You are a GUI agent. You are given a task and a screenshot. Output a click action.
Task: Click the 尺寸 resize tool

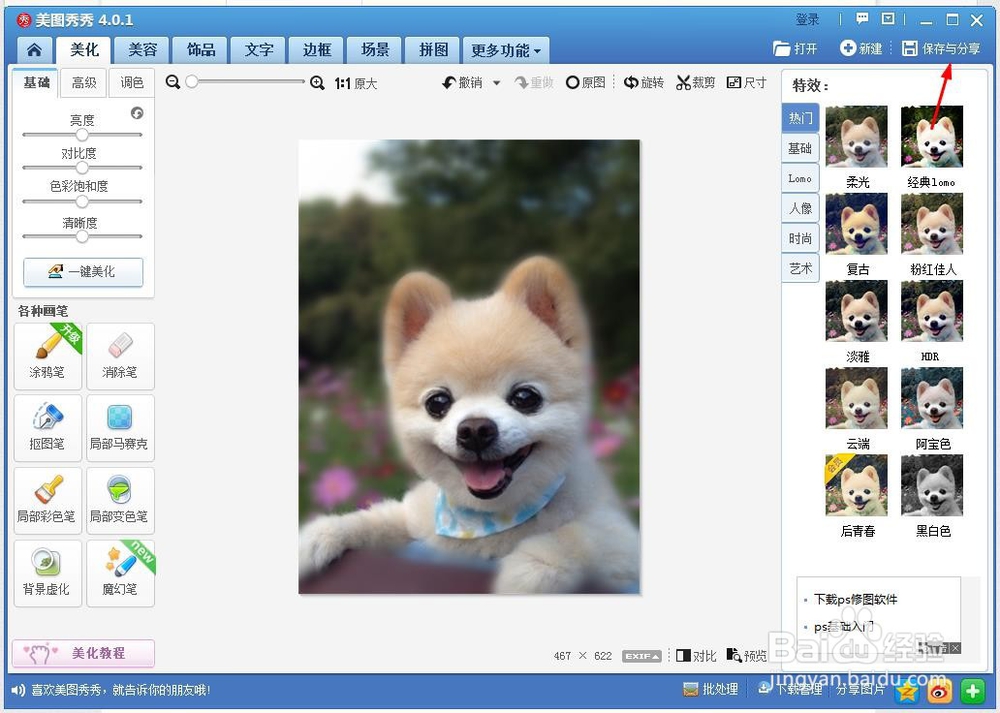click(x=746, y=82)
